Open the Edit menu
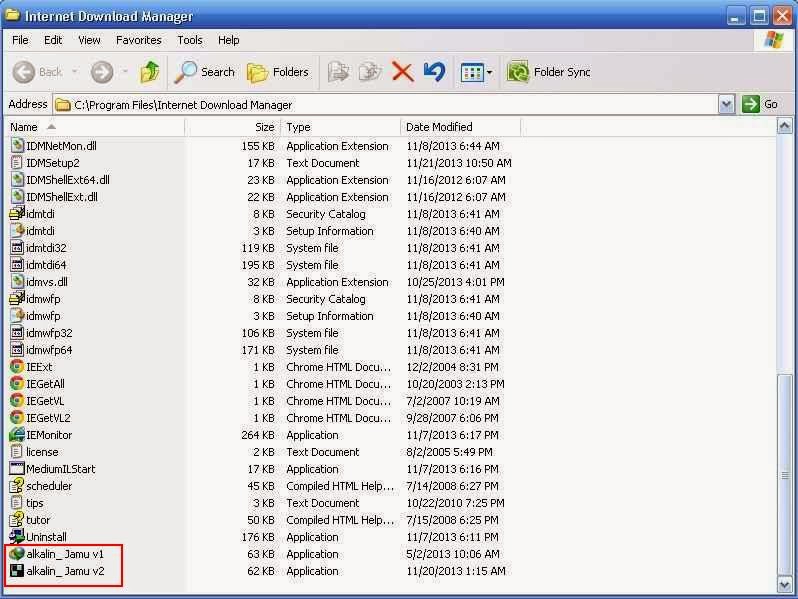Screen dimensions: 798x599 click(x=53, y=40)
